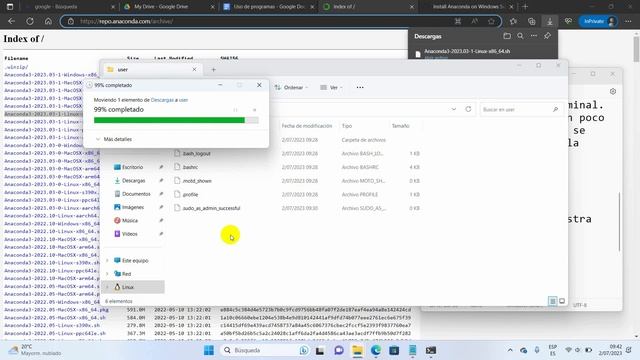
Task: Expand Linux tree node
Action: [x=107, y=287]
